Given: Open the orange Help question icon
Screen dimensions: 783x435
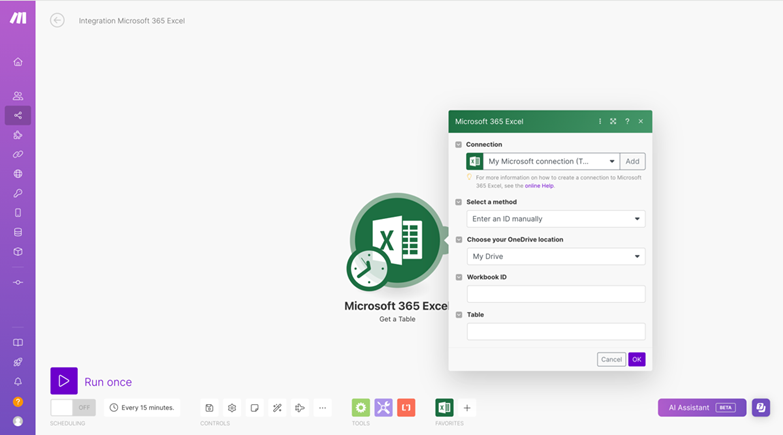Looking at the screenshot, I should coord(18,402).
